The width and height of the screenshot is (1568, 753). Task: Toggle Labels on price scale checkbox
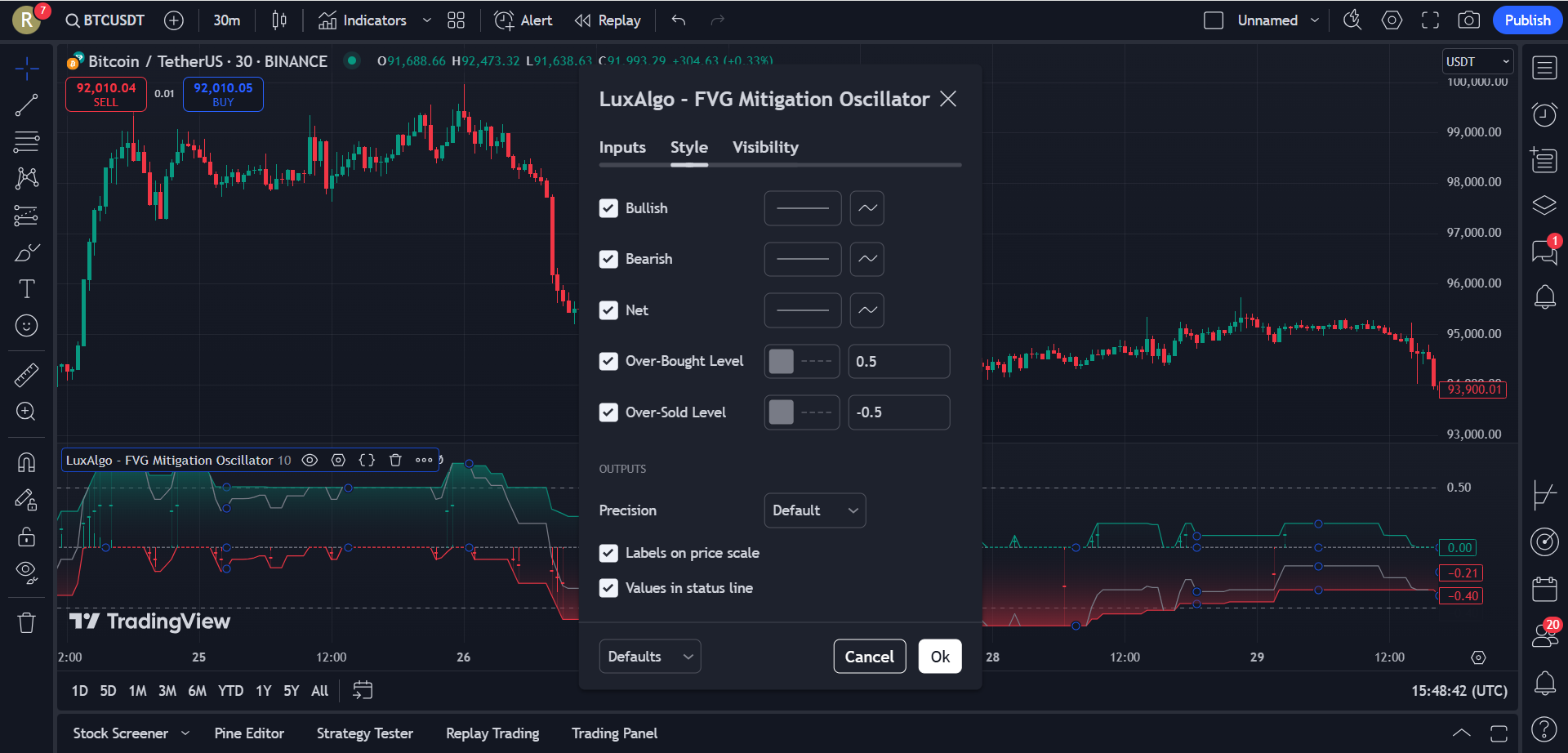click(608, 553)
